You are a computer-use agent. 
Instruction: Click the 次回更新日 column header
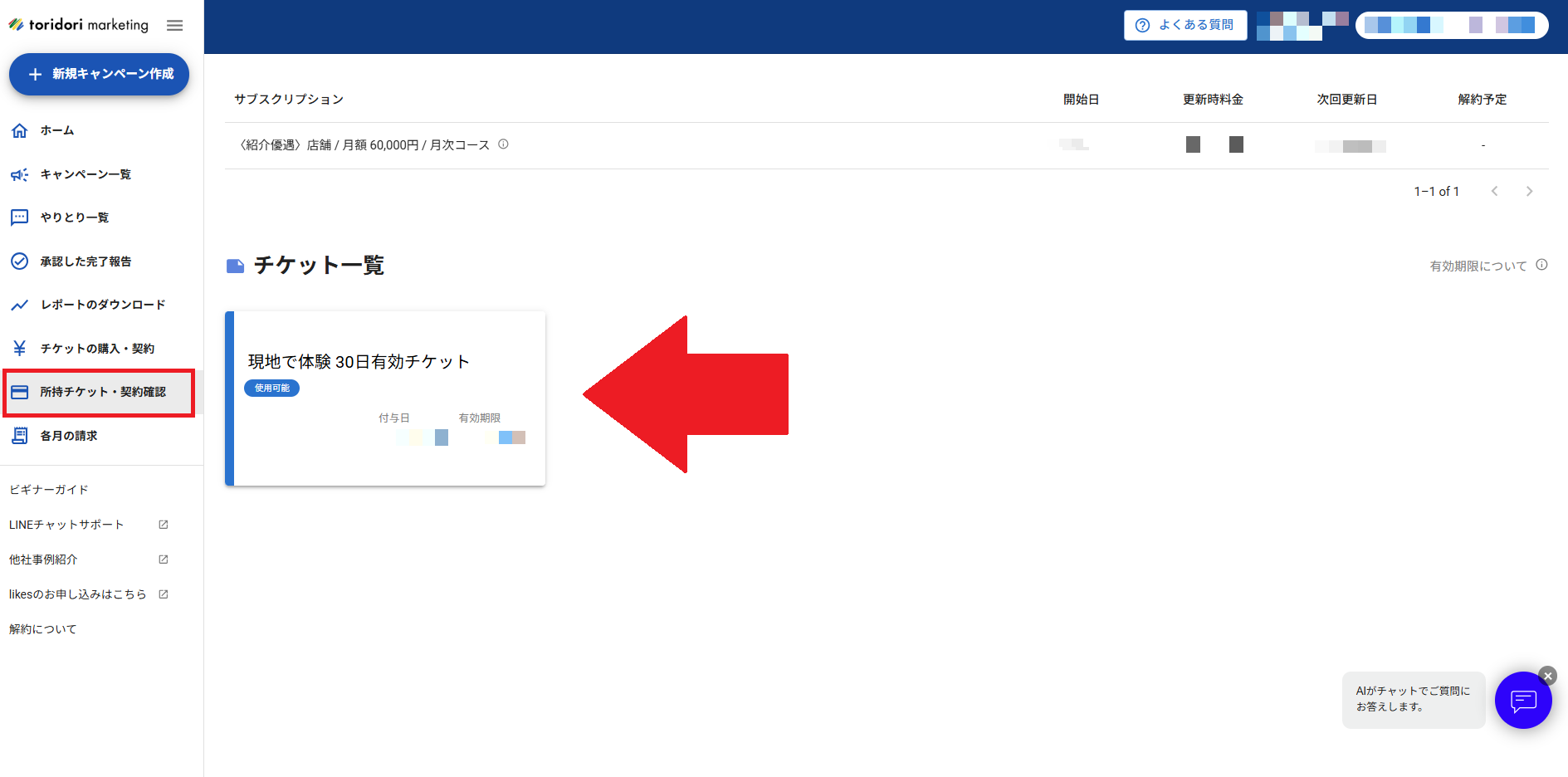coord(1347,100)
